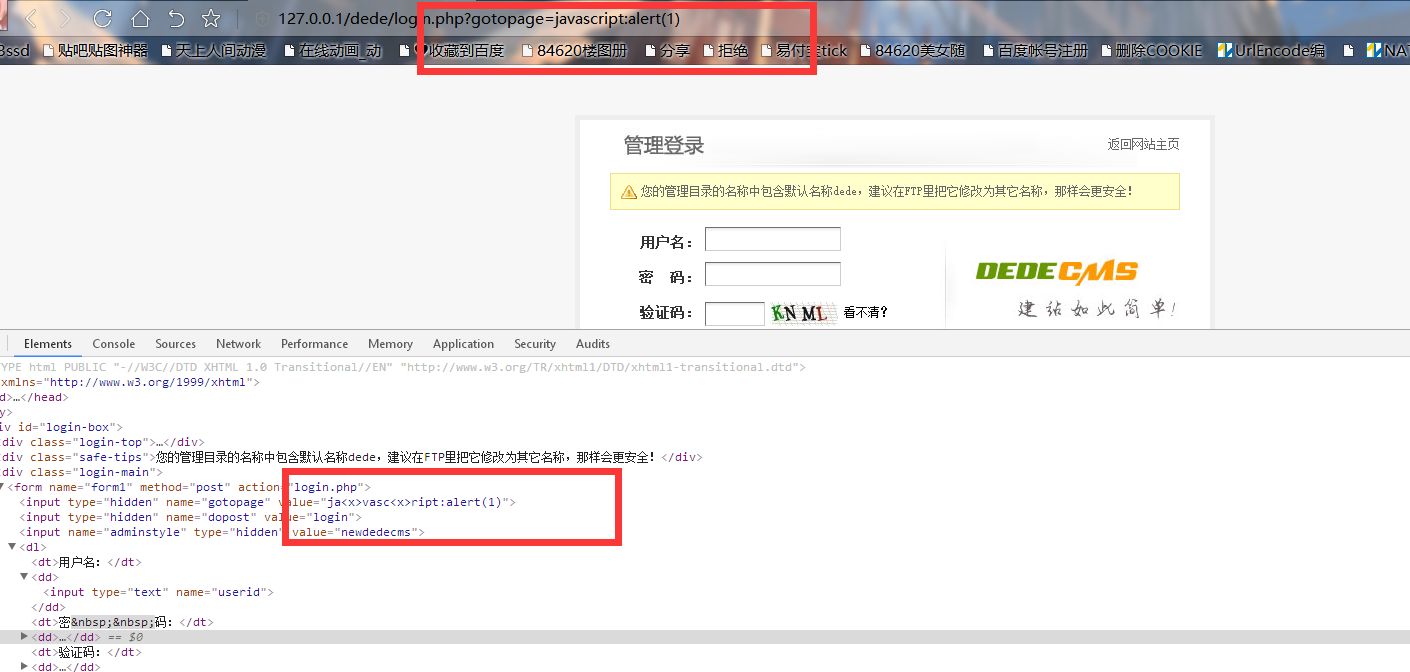Screen dimensions: 1410x672
Task: Select the div class="login-main" line
Action: (x=81, y=472)
